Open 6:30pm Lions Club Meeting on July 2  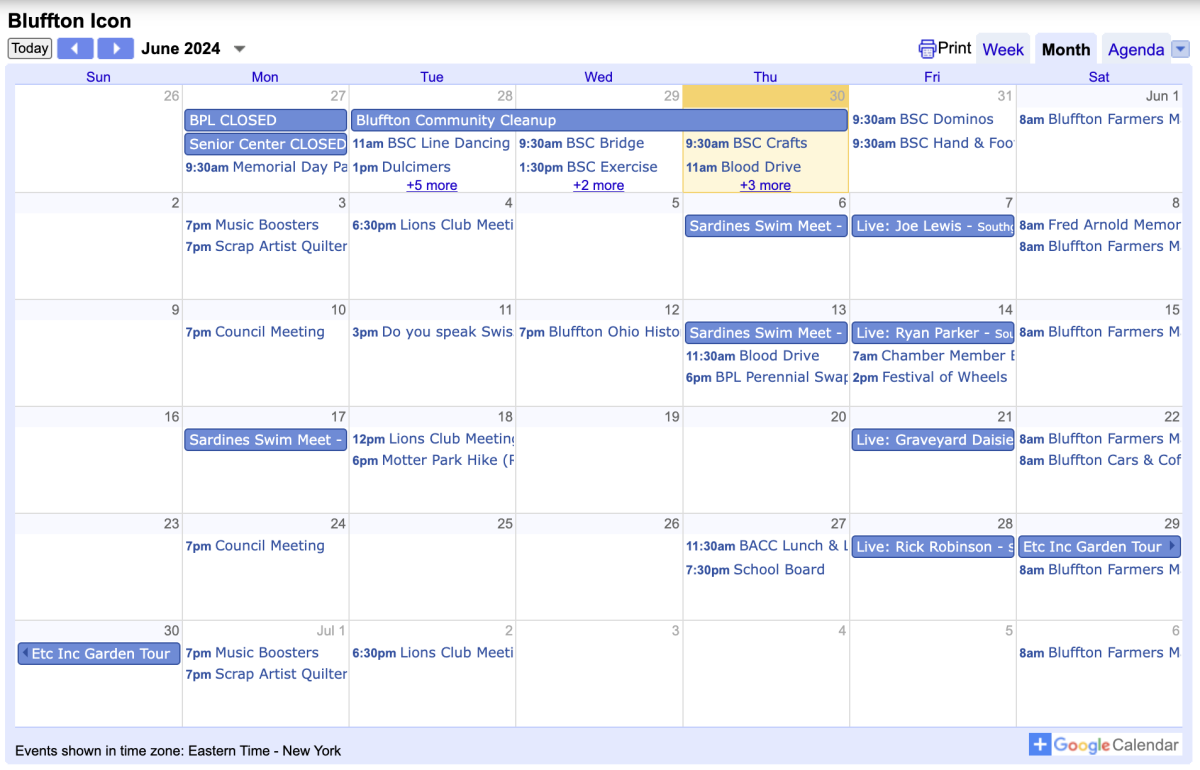(x=432, y=653)
